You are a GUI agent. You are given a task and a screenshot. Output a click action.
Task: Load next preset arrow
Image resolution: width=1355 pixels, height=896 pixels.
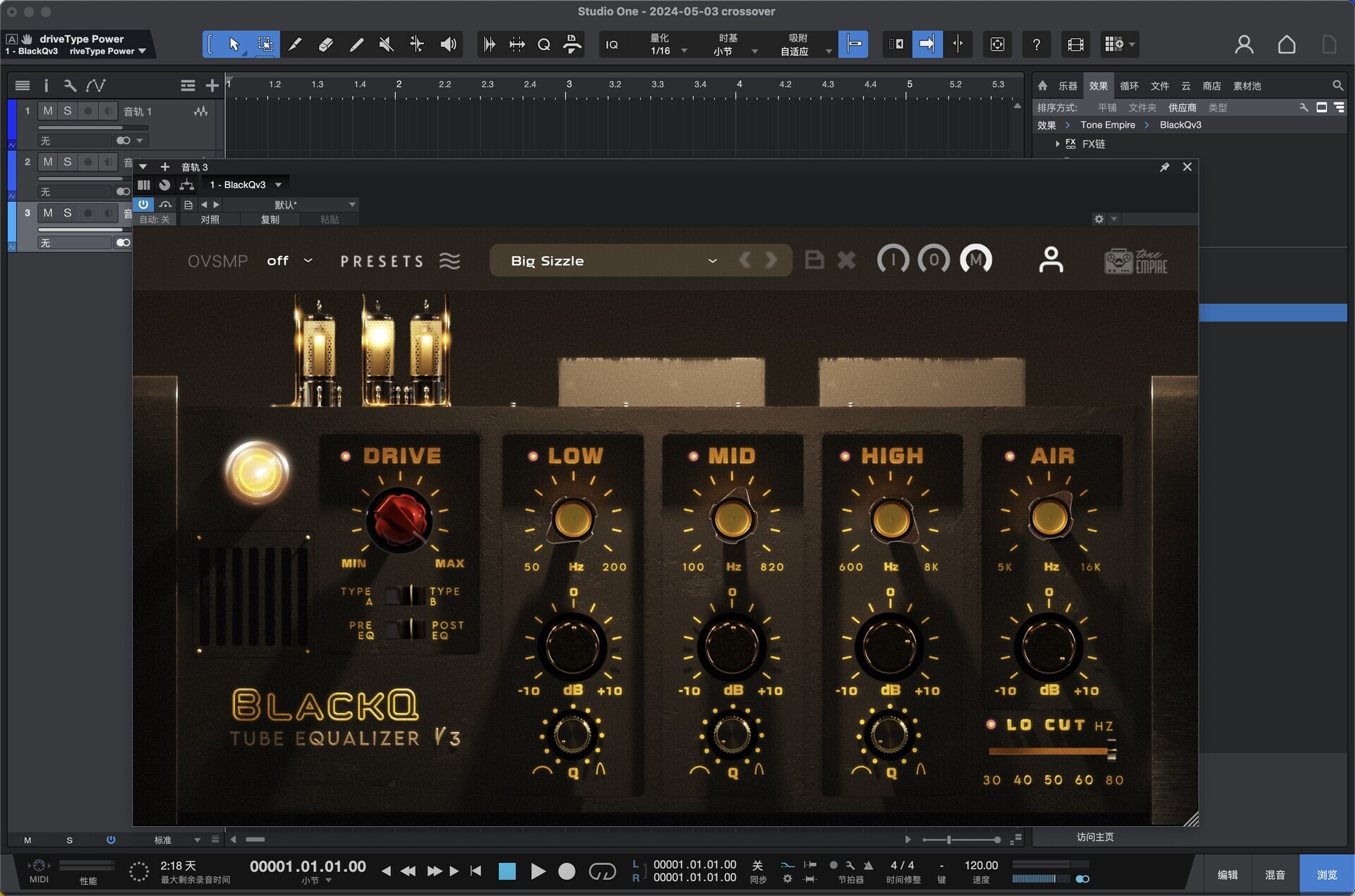tap(771, 260)
